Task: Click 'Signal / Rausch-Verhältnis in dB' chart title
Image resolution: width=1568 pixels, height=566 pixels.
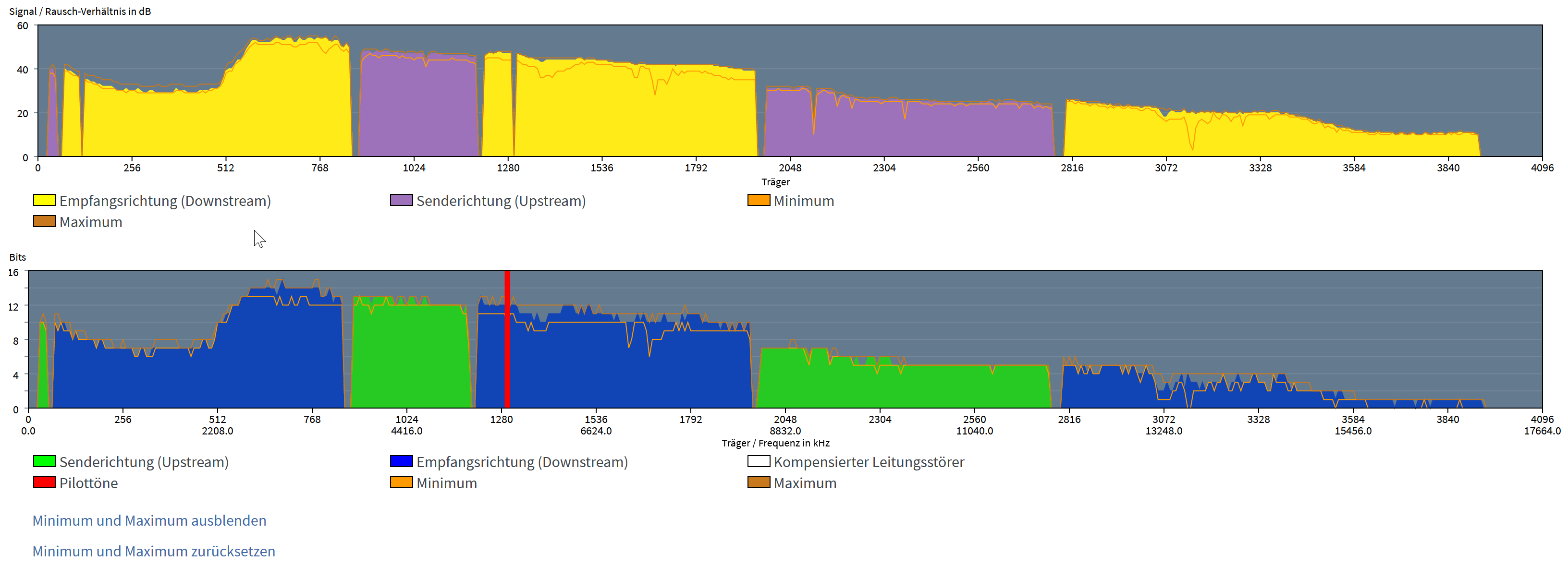Action: pyautogui.click(x=80, y=11)
